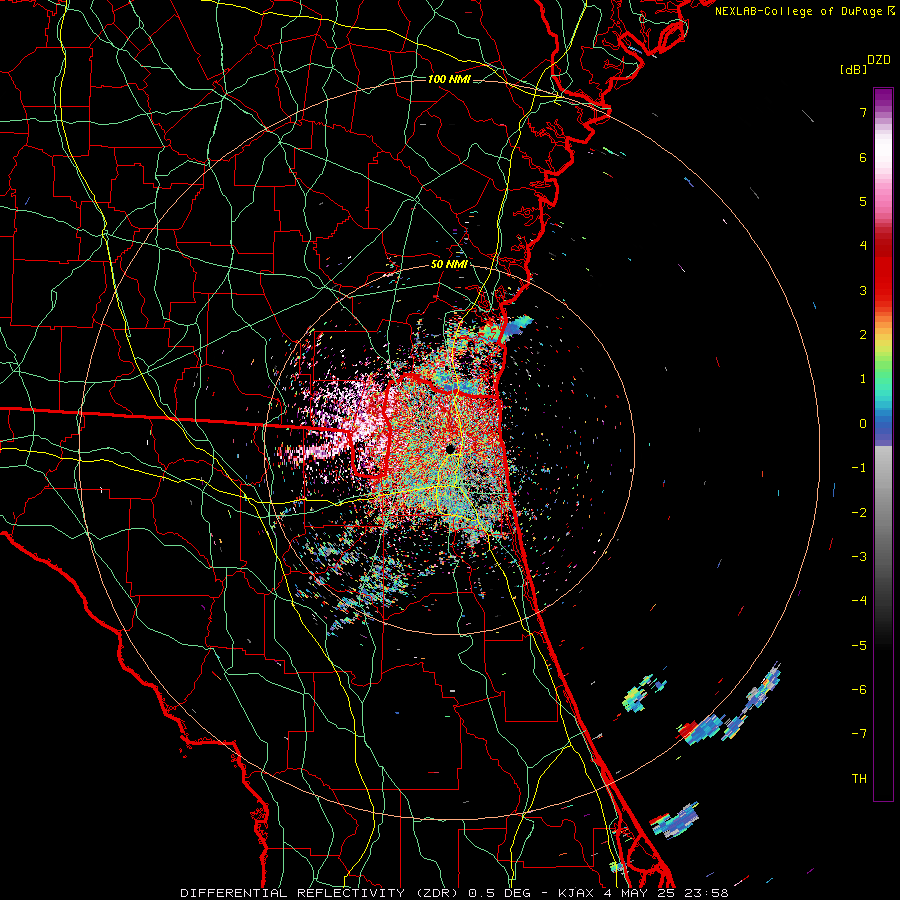The height and width of the screenshot is (900, 900).
Task: Click the [dB] units label
Action: pyautogui.click(x=853, y=70)
